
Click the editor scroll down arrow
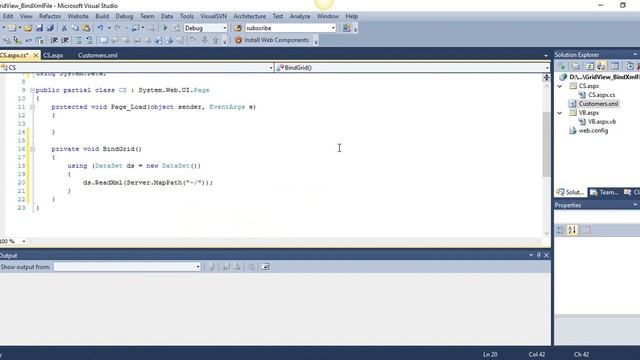tap(547, 233)
